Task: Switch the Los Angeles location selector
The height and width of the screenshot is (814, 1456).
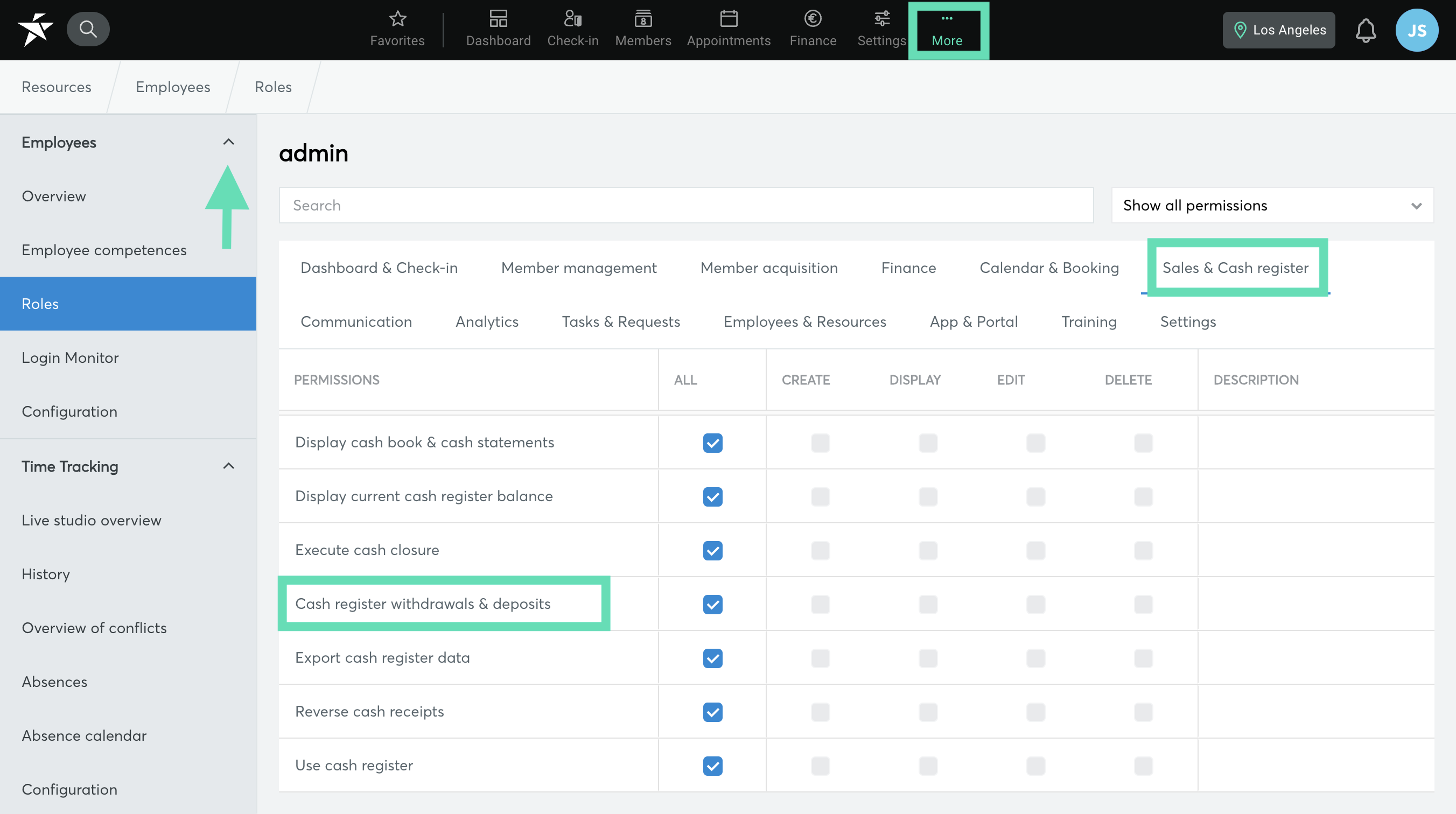Action: [x=1278, y=30]
